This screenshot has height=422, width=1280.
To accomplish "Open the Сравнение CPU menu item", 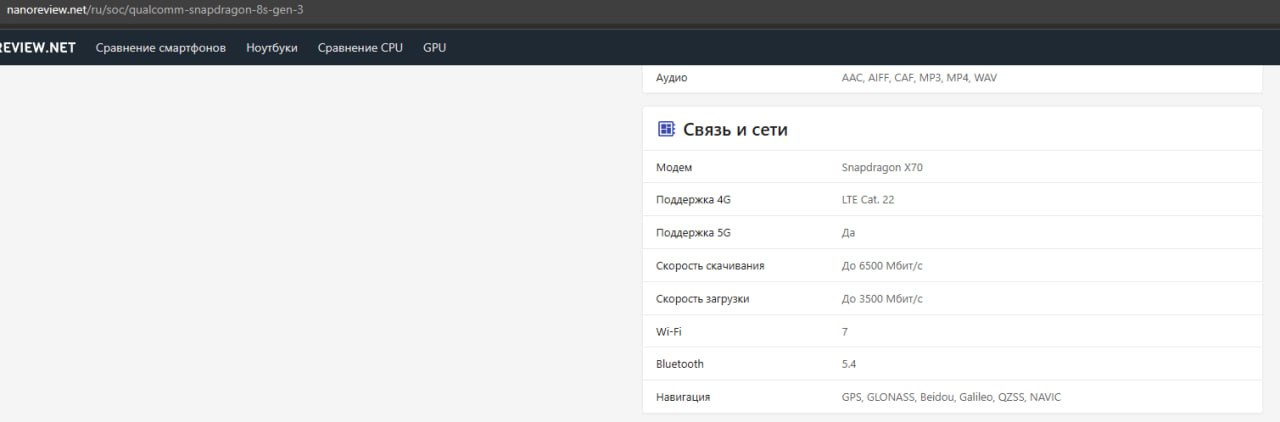I will tap(360, 48).
